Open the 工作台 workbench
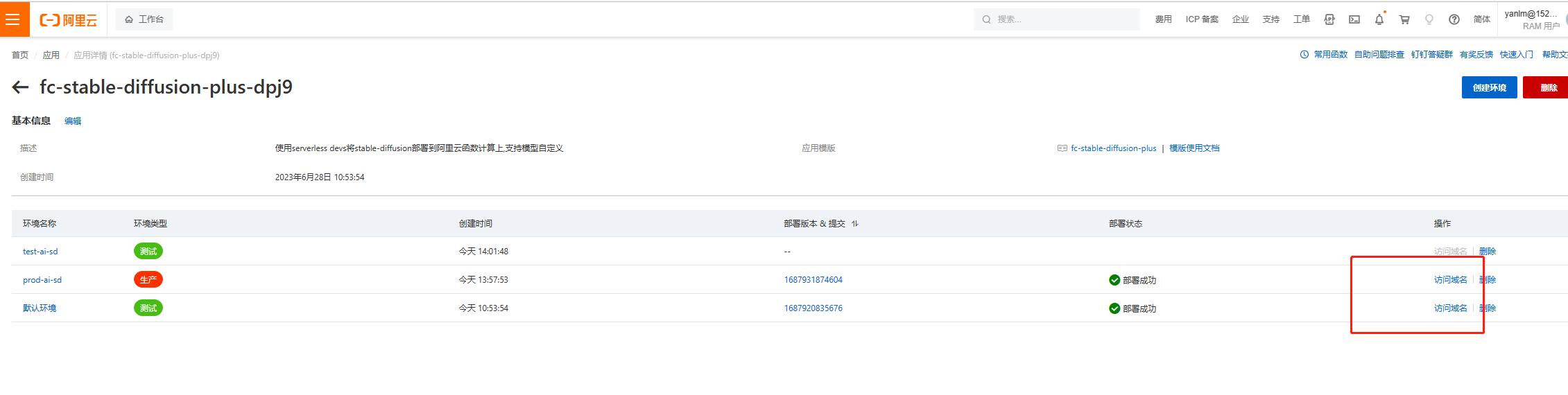1568x395 pixels. (x=144, y=19)
